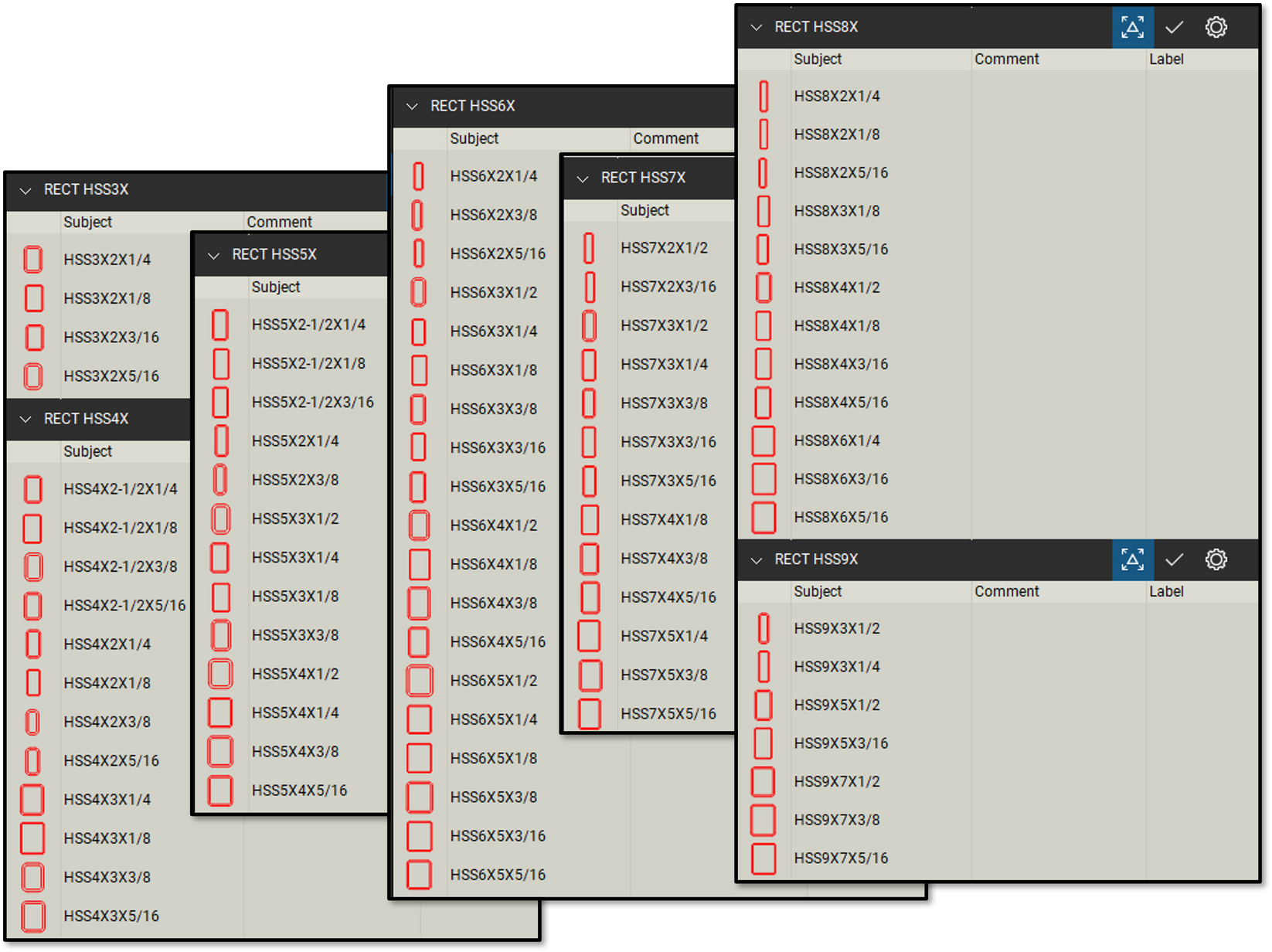This screenshot has width=1272, height=952.
Task: Click the Comment column header in RECT HSS6X
Action: click(x=665, y=138)
